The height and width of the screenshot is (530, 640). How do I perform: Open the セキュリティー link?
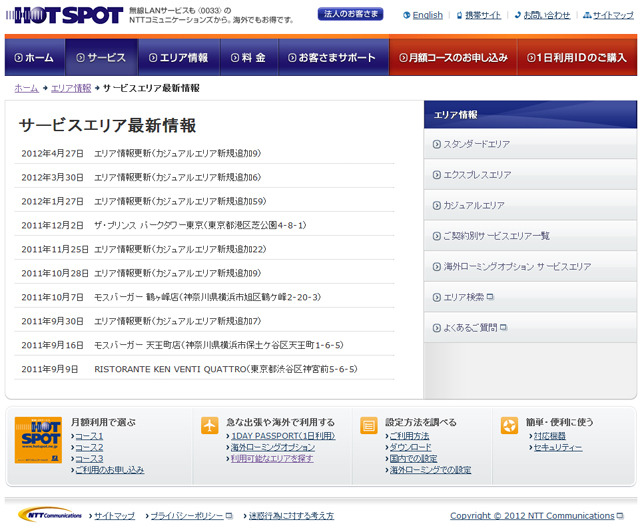point(558,448)
